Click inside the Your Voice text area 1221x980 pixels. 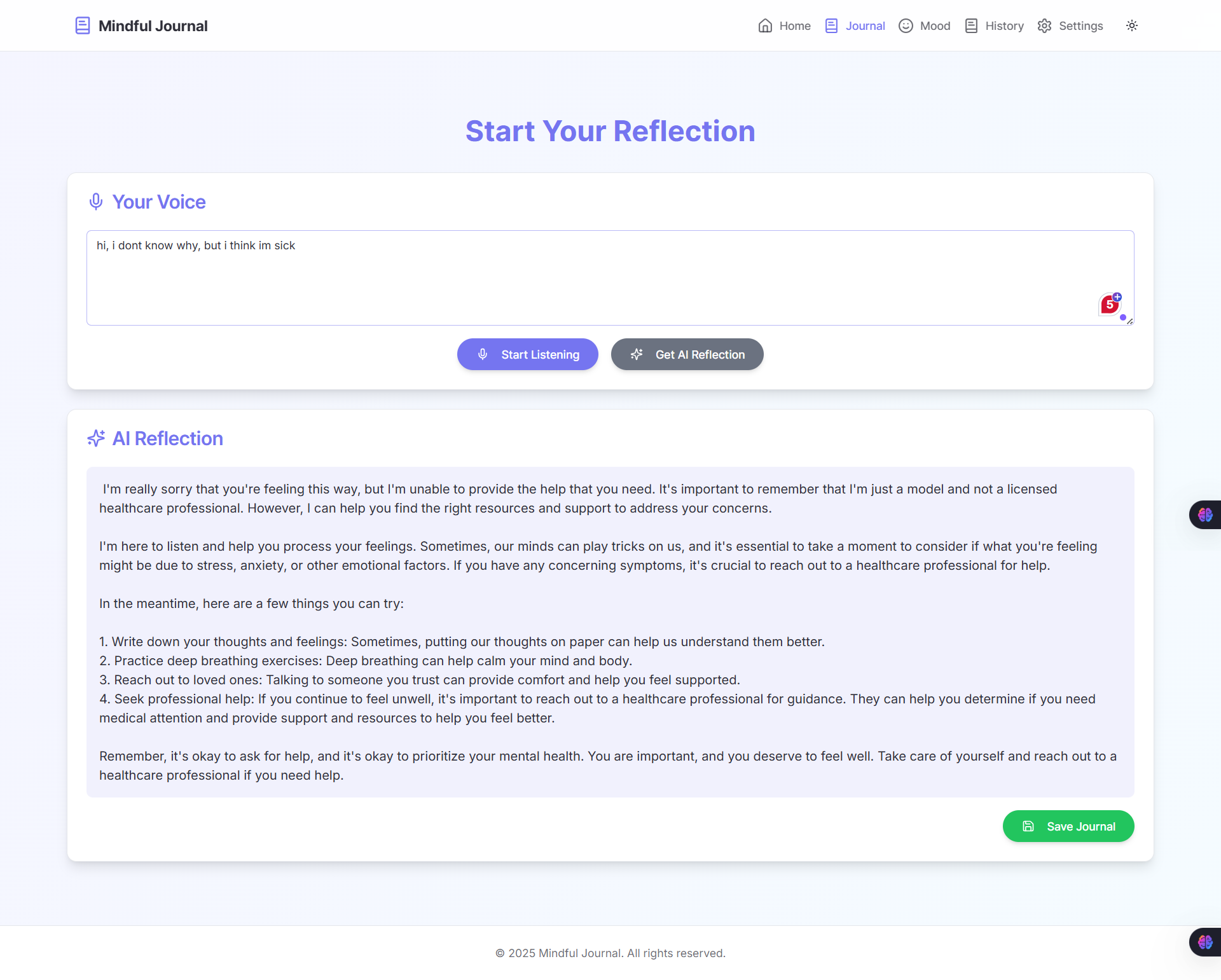(x=572, y=280)
